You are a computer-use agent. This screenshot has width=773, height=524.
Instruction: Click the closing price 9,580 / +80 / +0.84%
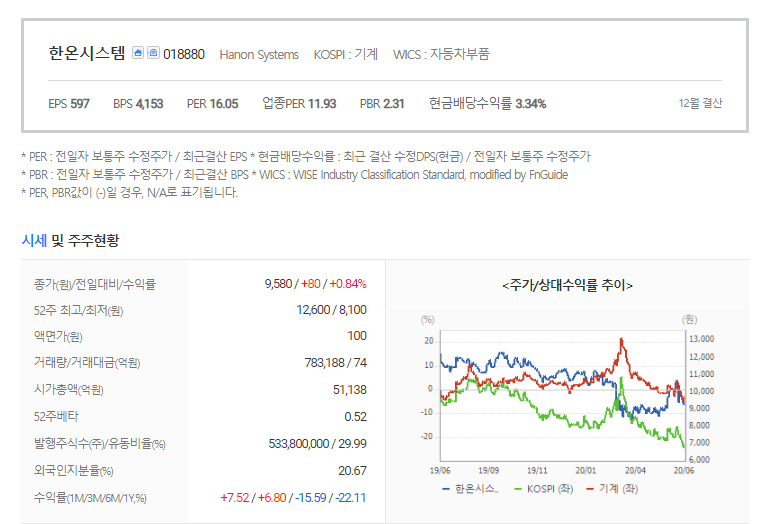tap(316, 284)
